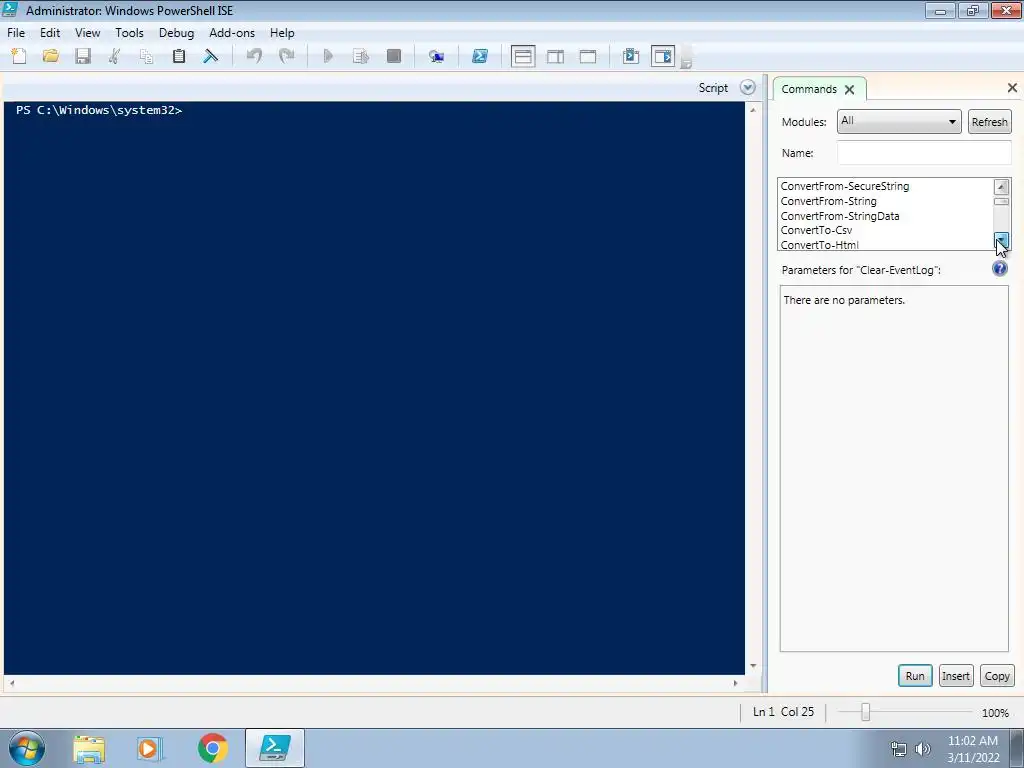1024x768 pixels.
Task: Click in the command Name field
Action: 924,153
